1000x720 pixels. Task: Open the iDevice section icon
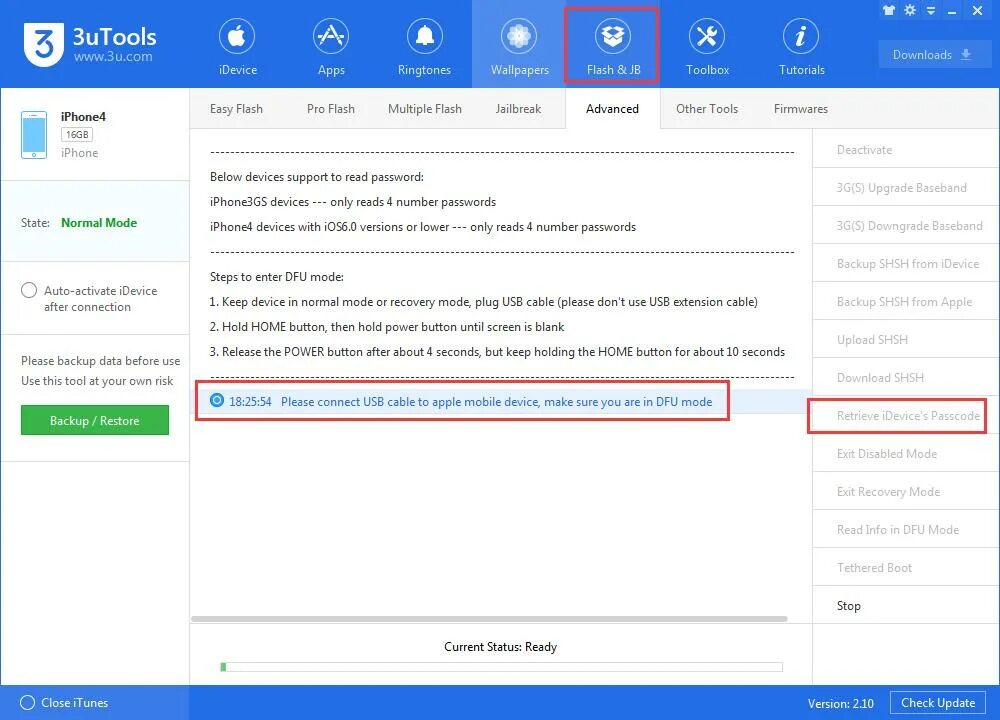click(x=237, y=36)
